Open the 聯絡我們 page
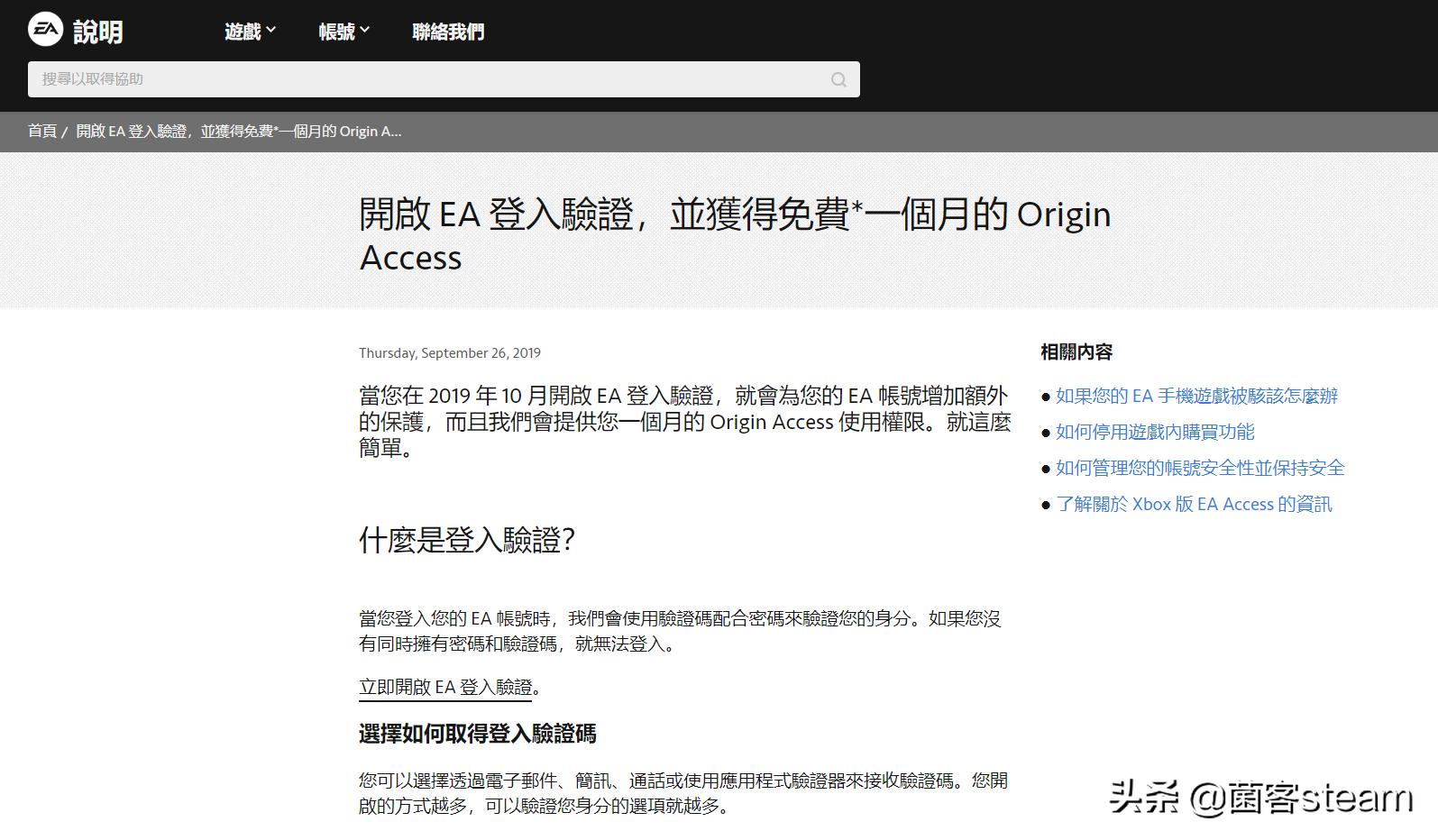This screenshot has height=840, width=1438. [448, 32]
